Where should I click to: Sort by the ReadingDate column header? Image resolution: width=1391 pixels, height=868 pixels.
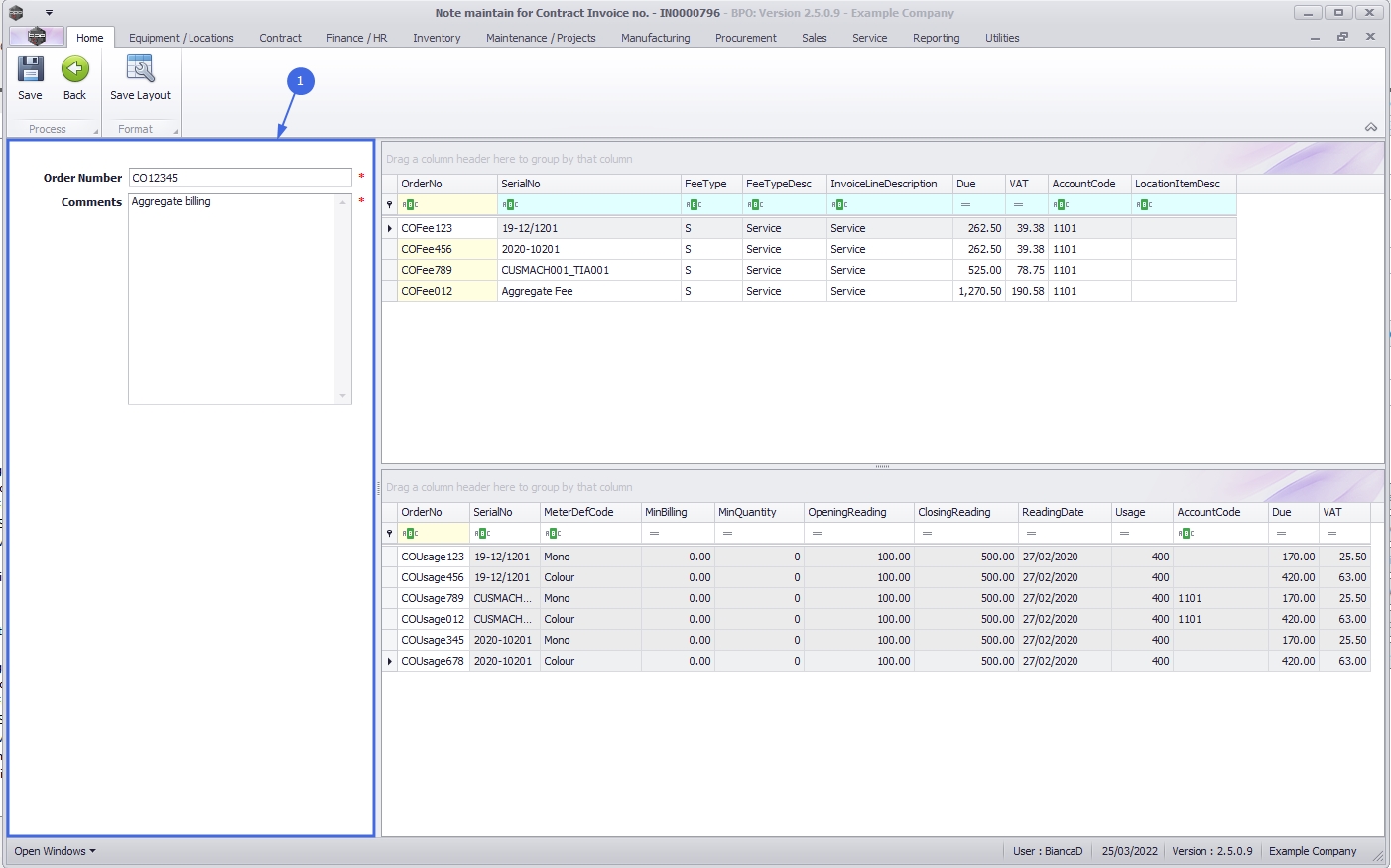tap(1063, 512)
